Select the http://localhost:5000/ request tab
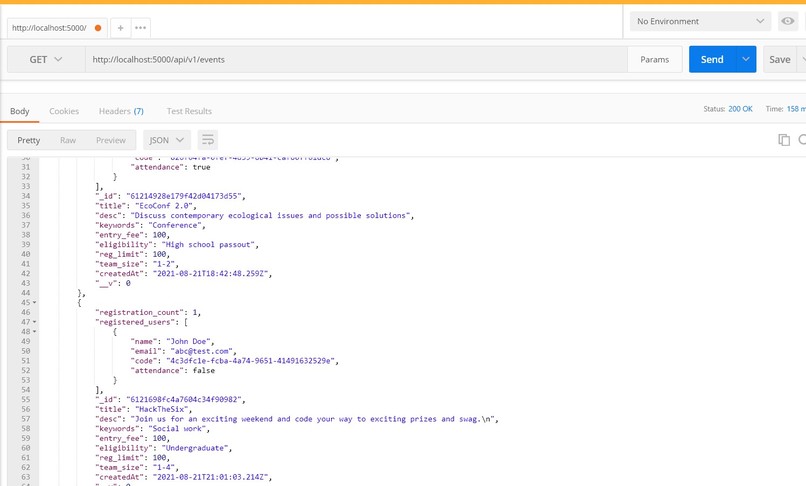This screenshot has width=806, height=486. coord(57,28)
